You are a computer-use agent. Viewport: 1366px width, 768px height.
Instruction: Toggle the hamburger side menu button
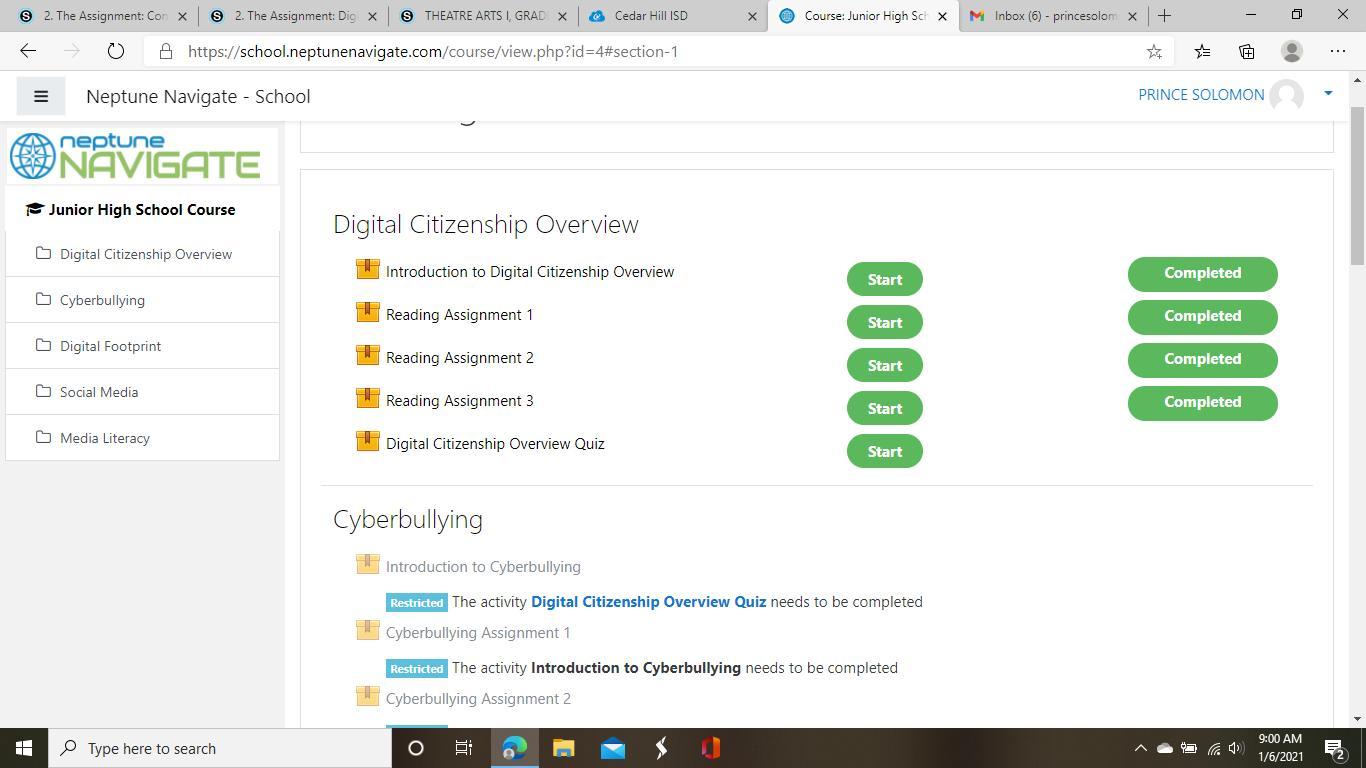point(41,97)
